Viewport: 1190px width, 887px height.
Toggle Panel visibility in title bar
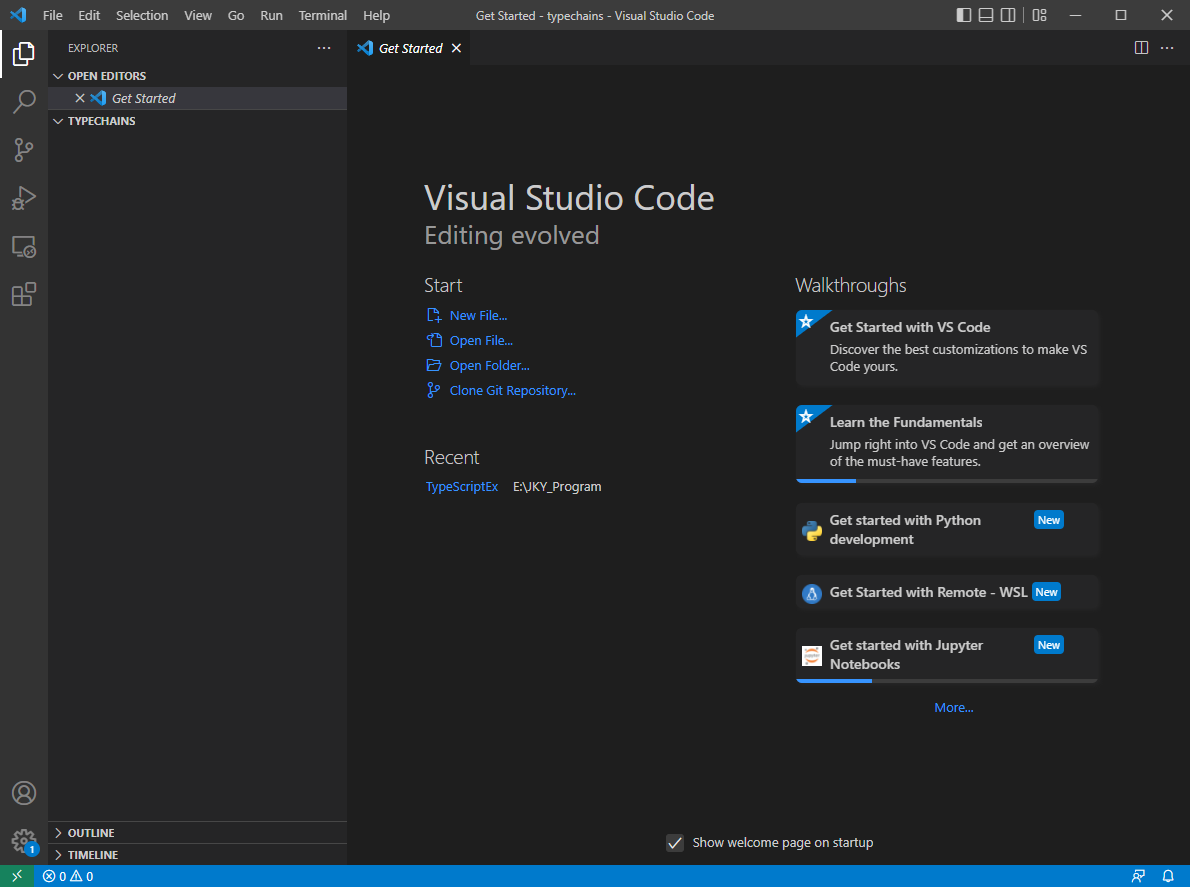tap(986, 15)
